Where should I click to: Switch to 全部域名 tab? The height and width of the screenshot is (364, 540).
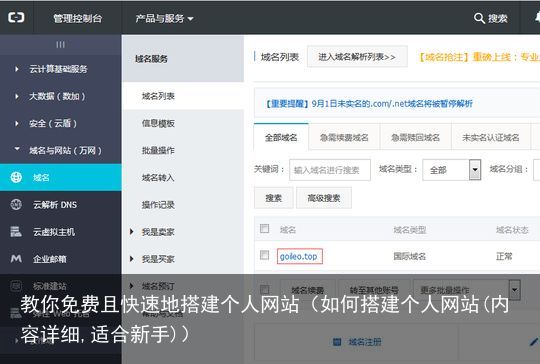[x=281, y=137]
